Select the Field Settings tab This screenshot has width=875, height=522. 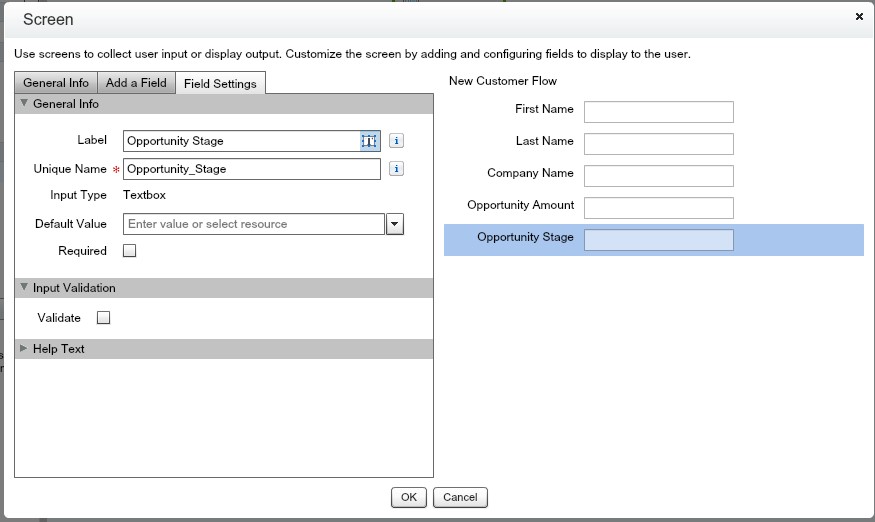[x=220, y=83]
